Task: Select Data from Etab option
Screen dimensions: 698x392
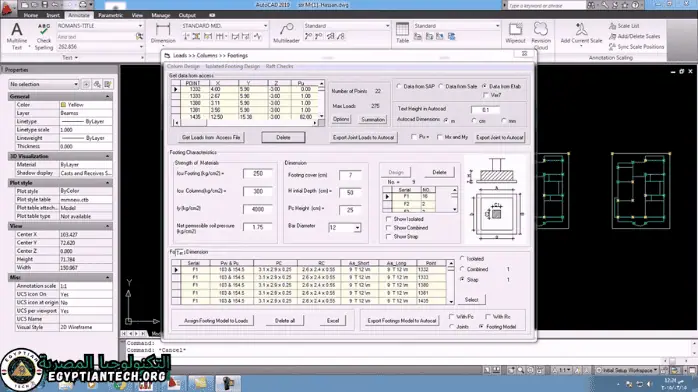Action: pyautogui.click(x=484, y=86)
